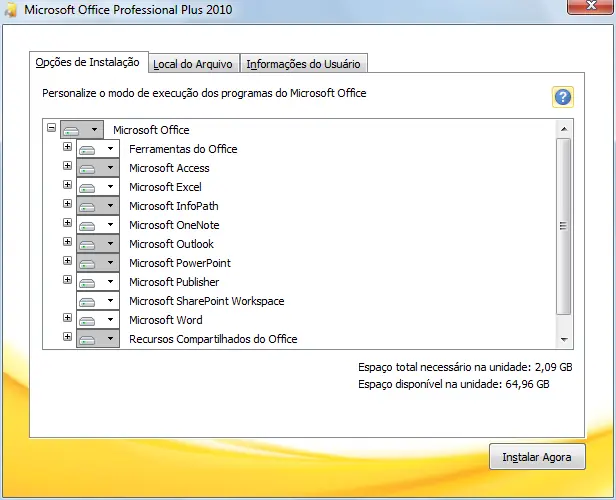Image resolution: width=616 pixels, height=500 pixels.
Task: Expand the Microsoft PowerPoint node
Action: 68,261
